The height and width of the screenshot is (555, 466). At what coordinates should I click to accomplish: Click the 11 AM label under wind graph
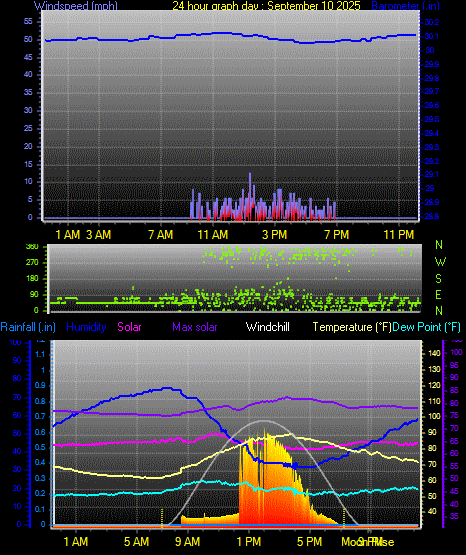coord(213,235)
